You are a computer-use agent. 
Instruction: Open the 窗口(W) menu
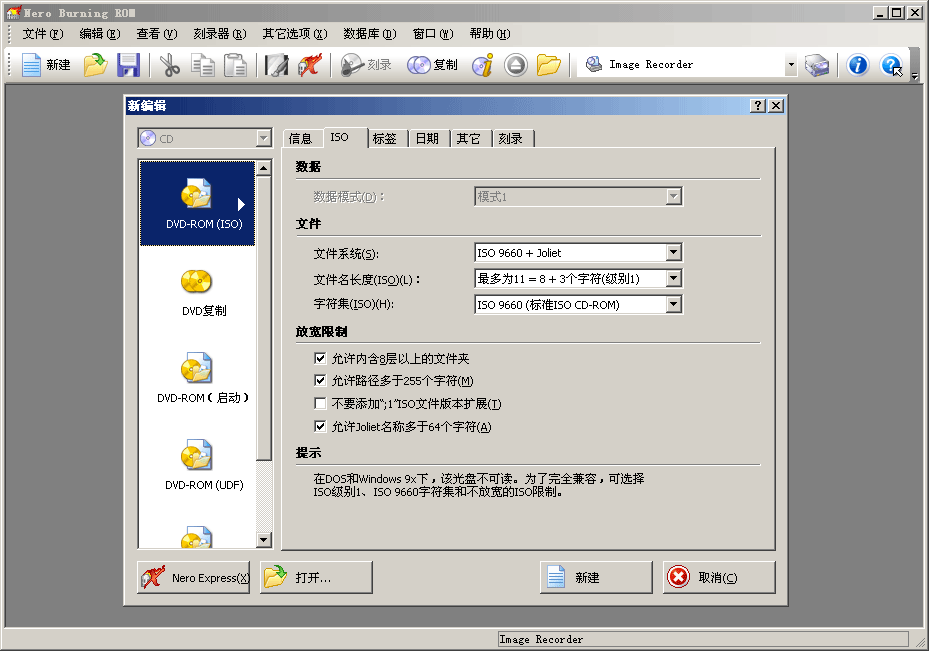point(433,34)
